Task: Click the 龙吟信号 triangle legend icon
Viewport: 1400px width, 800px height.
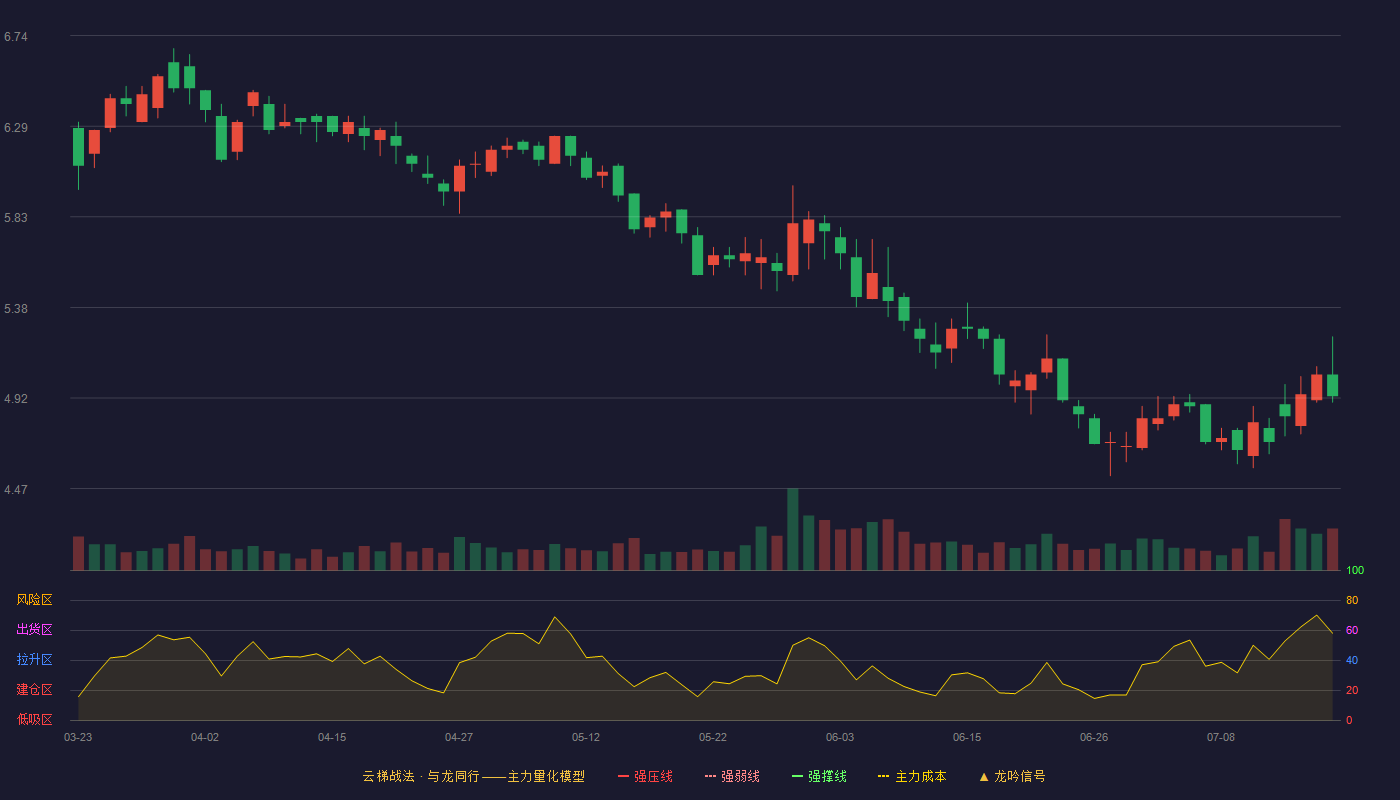Action: click(x=984, y=776)
